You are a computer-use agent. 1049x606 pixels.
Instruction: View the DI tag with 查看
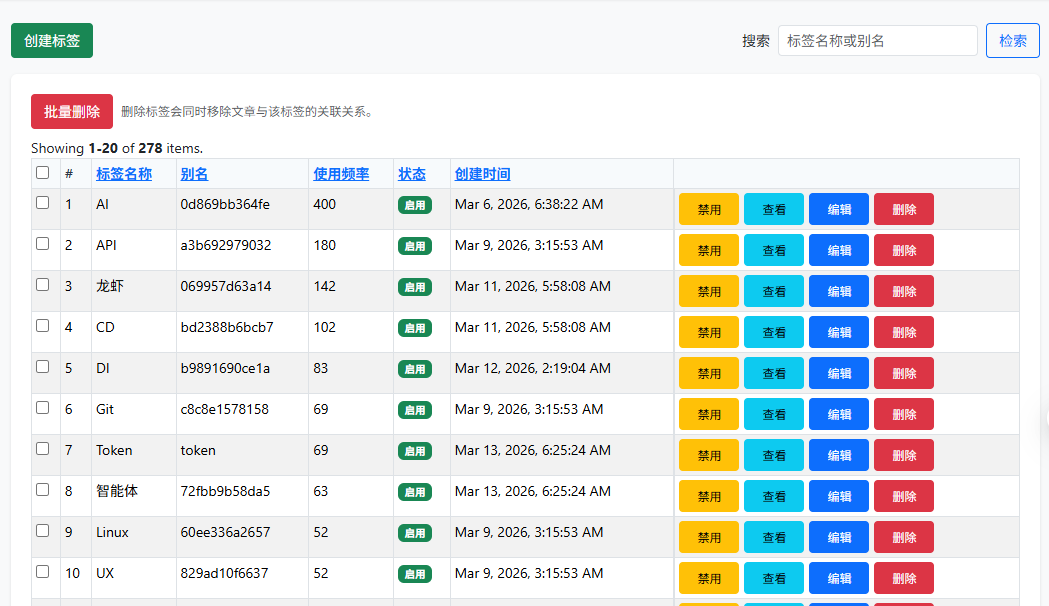pyautogui.click(x=774, y=373)
